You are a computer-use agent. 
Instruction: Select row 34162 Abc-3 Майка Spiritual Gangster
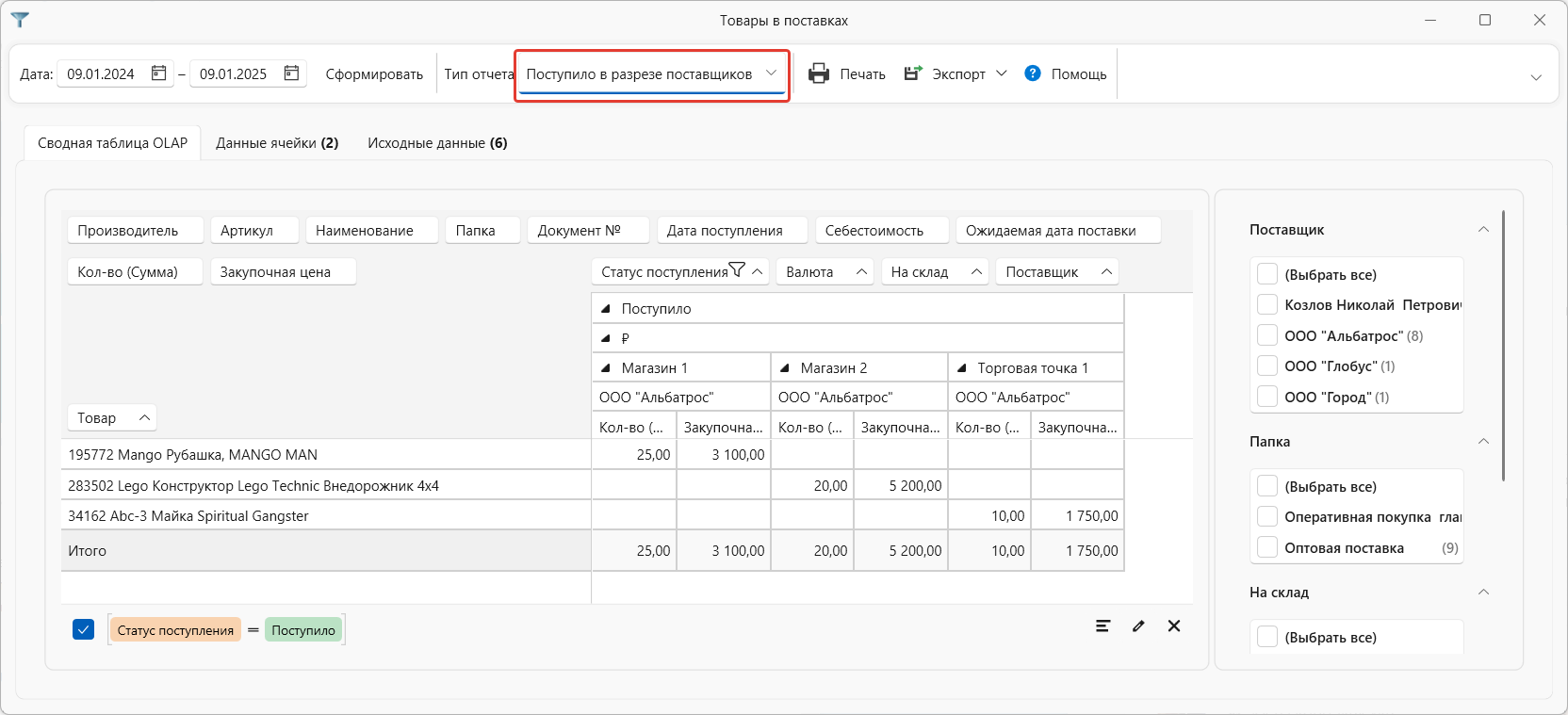tap(326, 515)
